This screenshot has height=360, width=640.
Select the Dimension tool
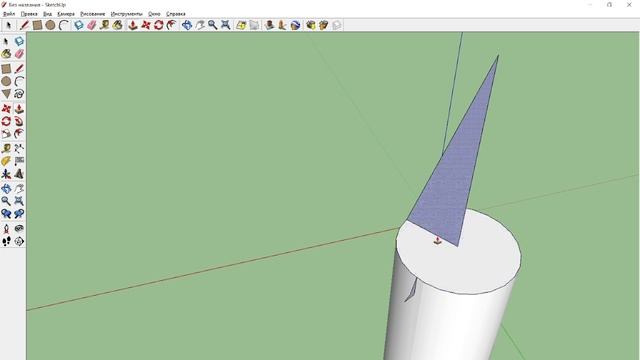19,149
